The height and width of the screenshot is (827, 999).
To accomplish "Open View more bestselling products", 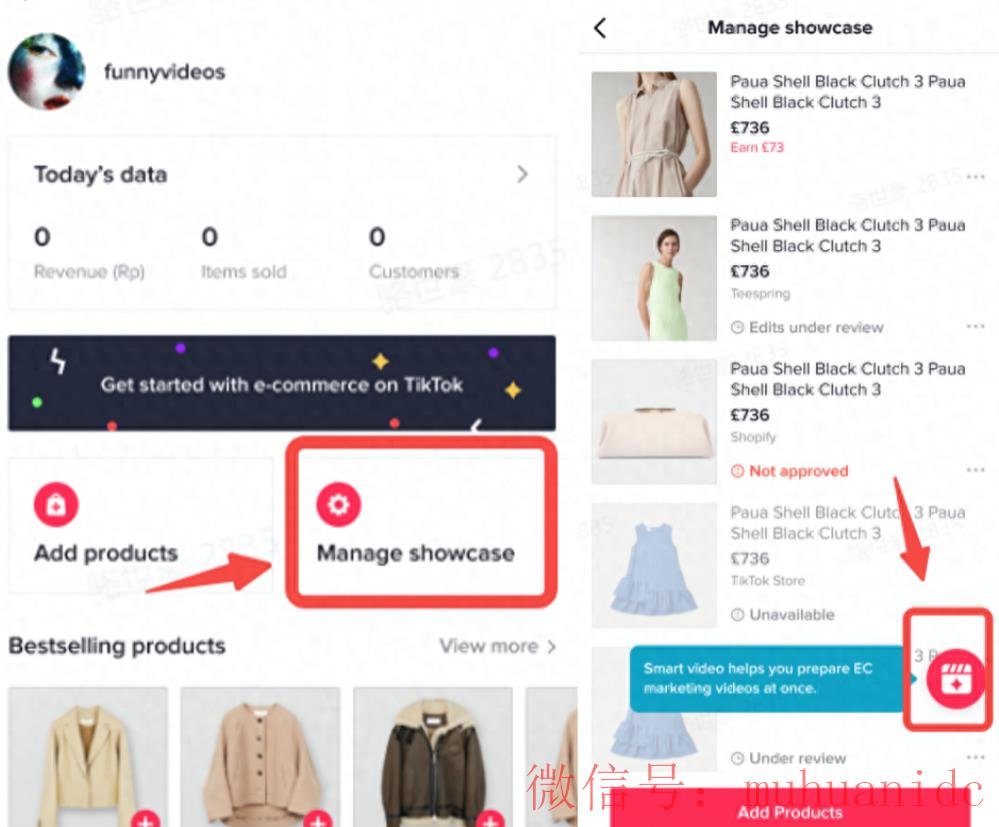I will 497,646.
